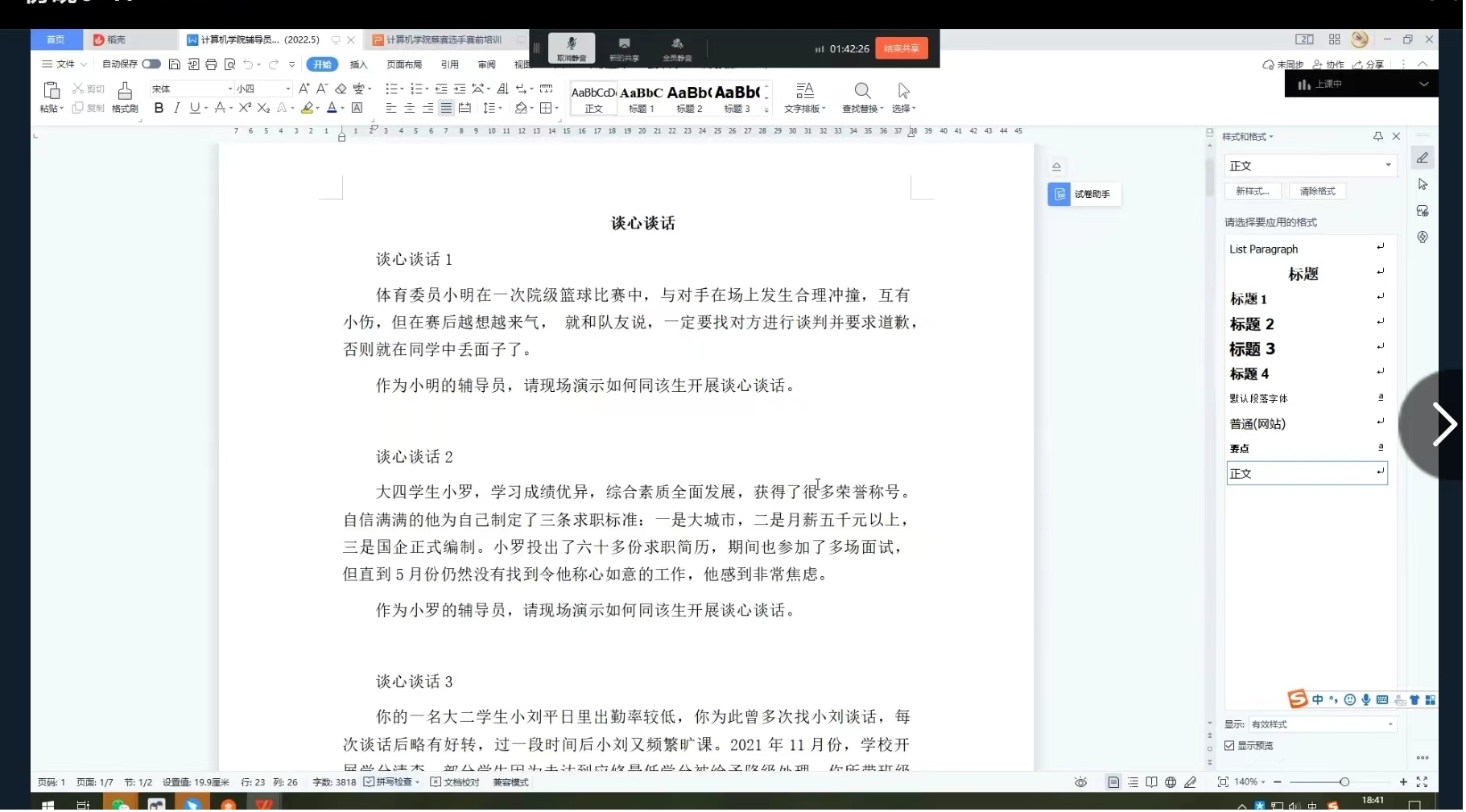Open the exam assistant (试卷助手) button
Viewport: 1466px width, 812px height.
pos(1084,194)
